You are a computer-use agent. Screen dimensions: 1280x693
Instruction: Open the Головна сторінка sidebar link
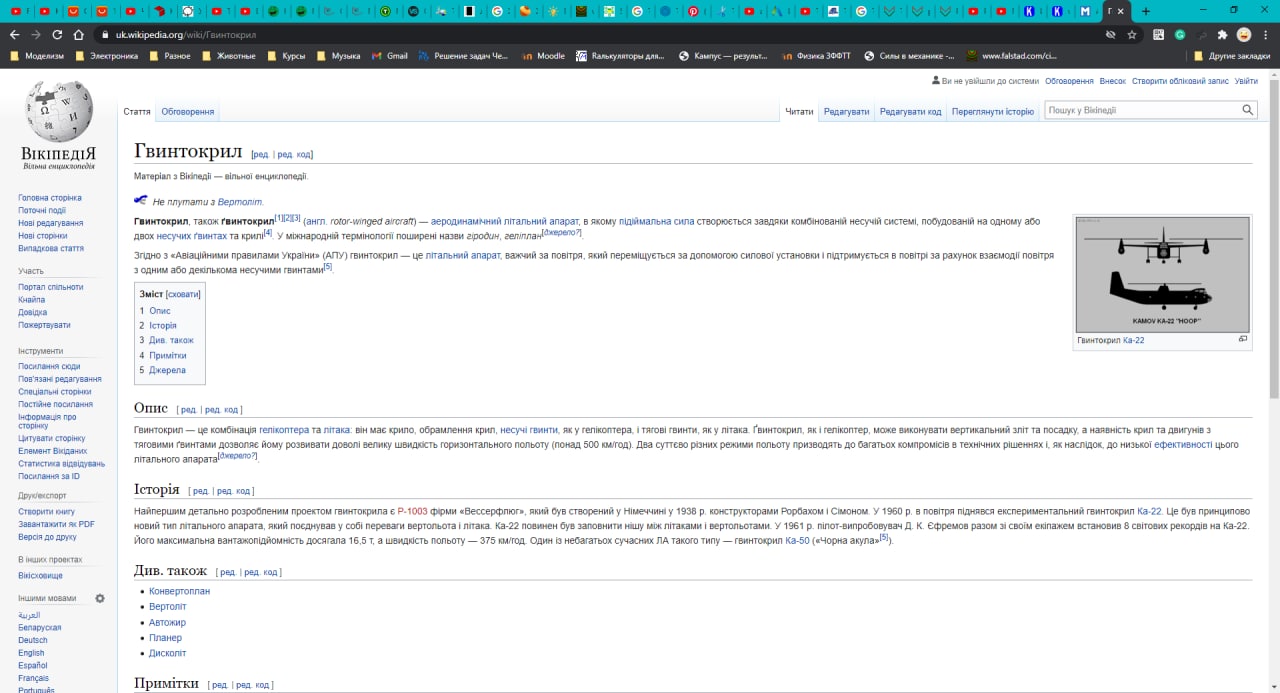pyautogui.click(x=50, y=198)
